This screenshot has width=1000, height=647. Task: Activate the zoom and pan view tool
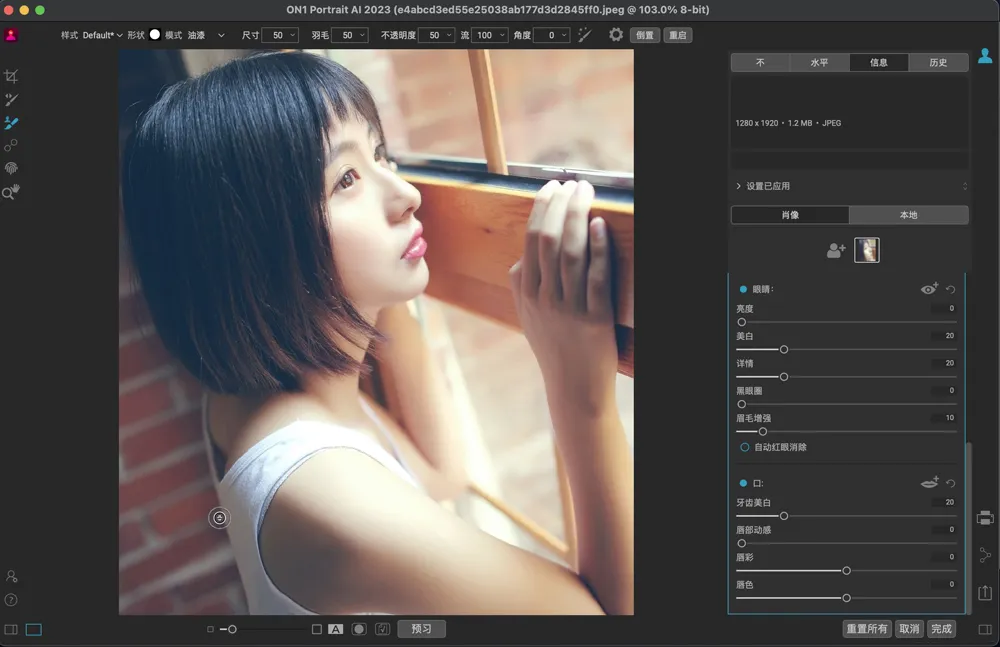[x=11, y=192]
